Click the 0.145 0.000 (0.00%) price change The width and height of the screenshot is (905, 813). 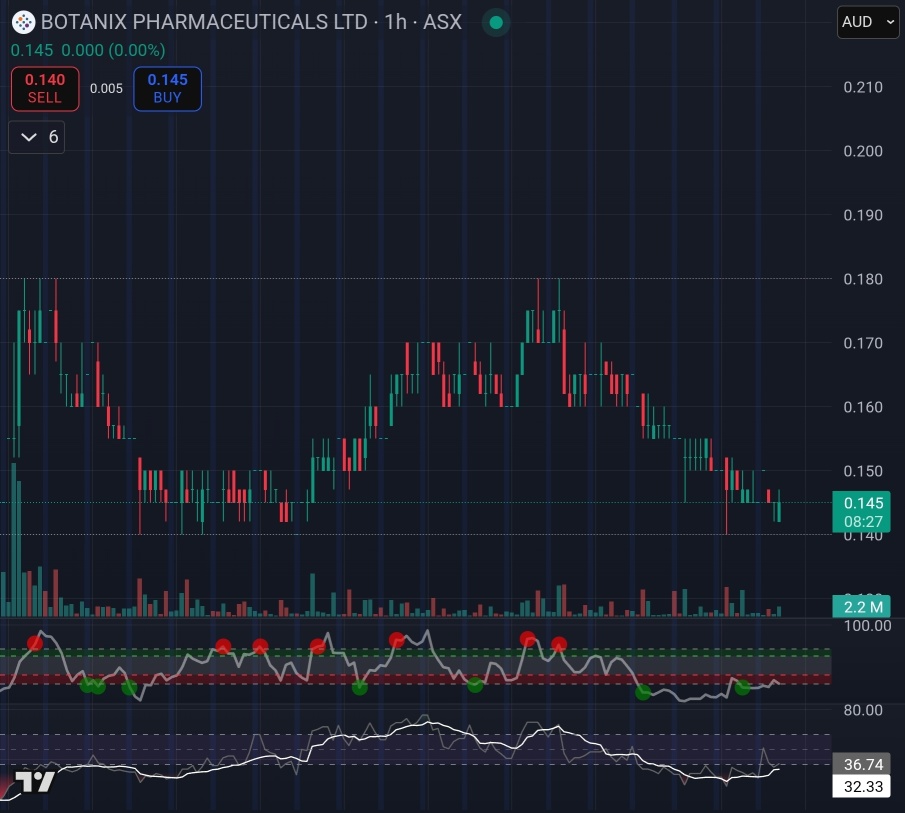[x=88, y=51]
